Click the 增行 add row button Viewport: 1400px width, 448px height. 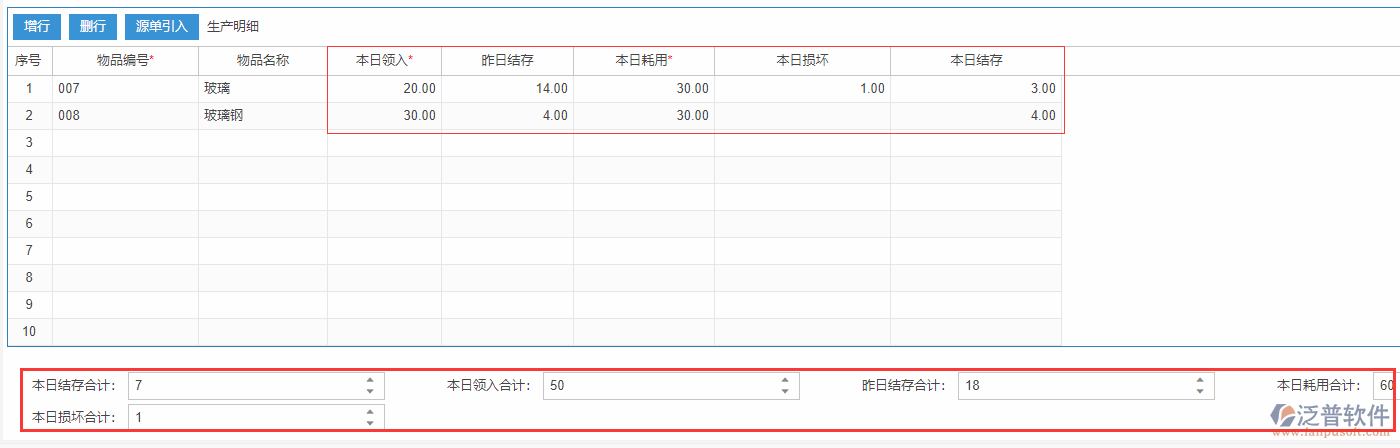37,26
